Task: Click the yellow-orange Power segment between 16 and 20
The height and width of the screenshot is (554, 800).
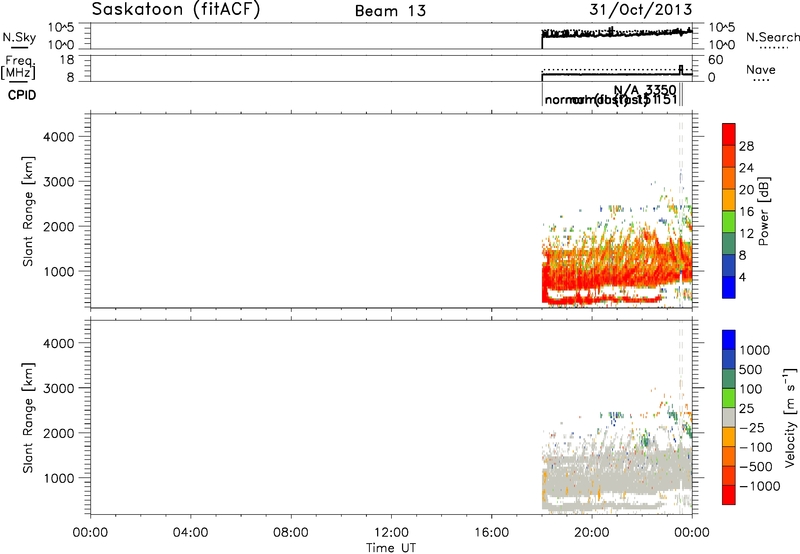Action: (x=729, y=199)
